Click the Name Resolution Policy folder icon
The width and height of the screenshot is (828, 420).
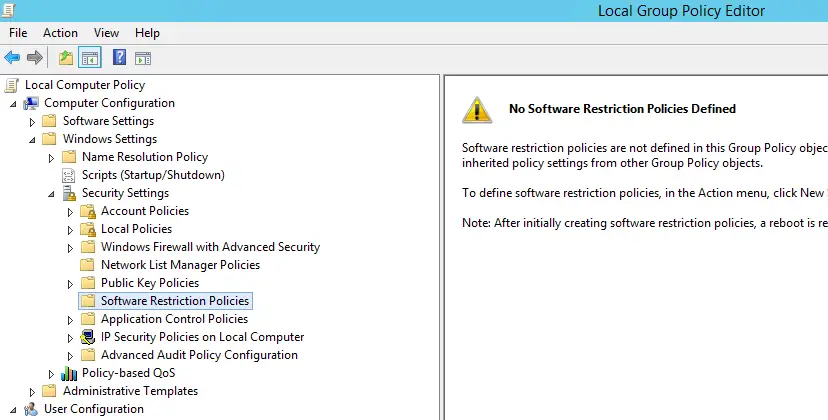pyautogui.click(x=69, y=157)
